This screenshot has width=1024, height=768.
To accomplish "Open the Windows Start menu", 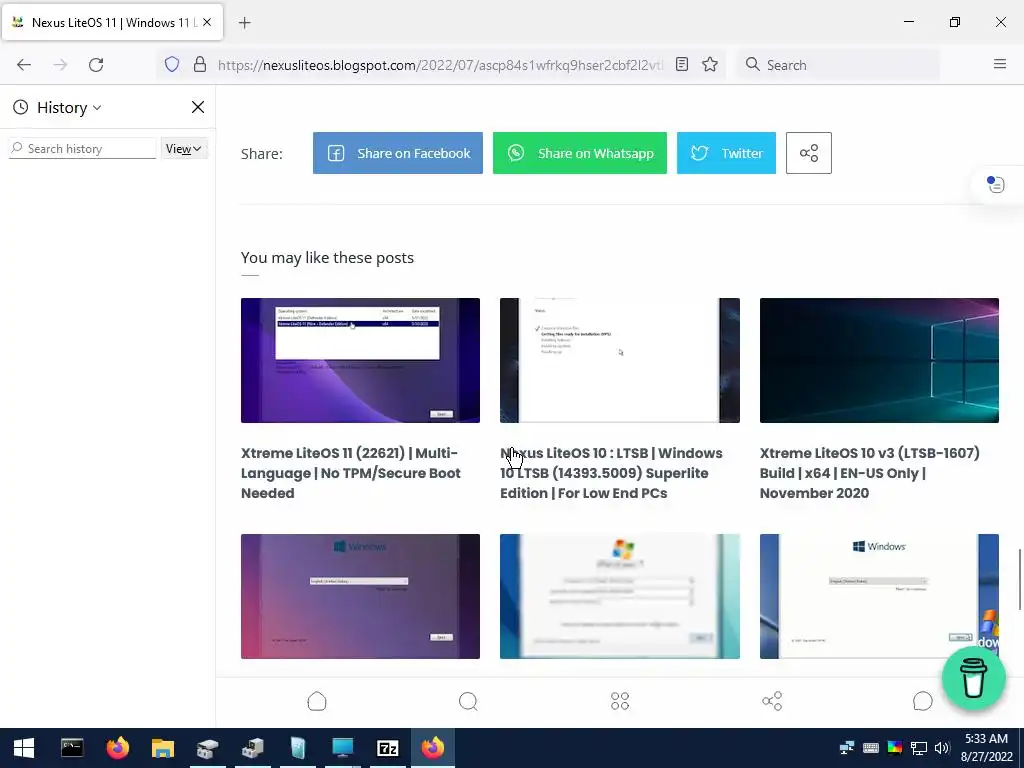I will (x=24, y=748).
